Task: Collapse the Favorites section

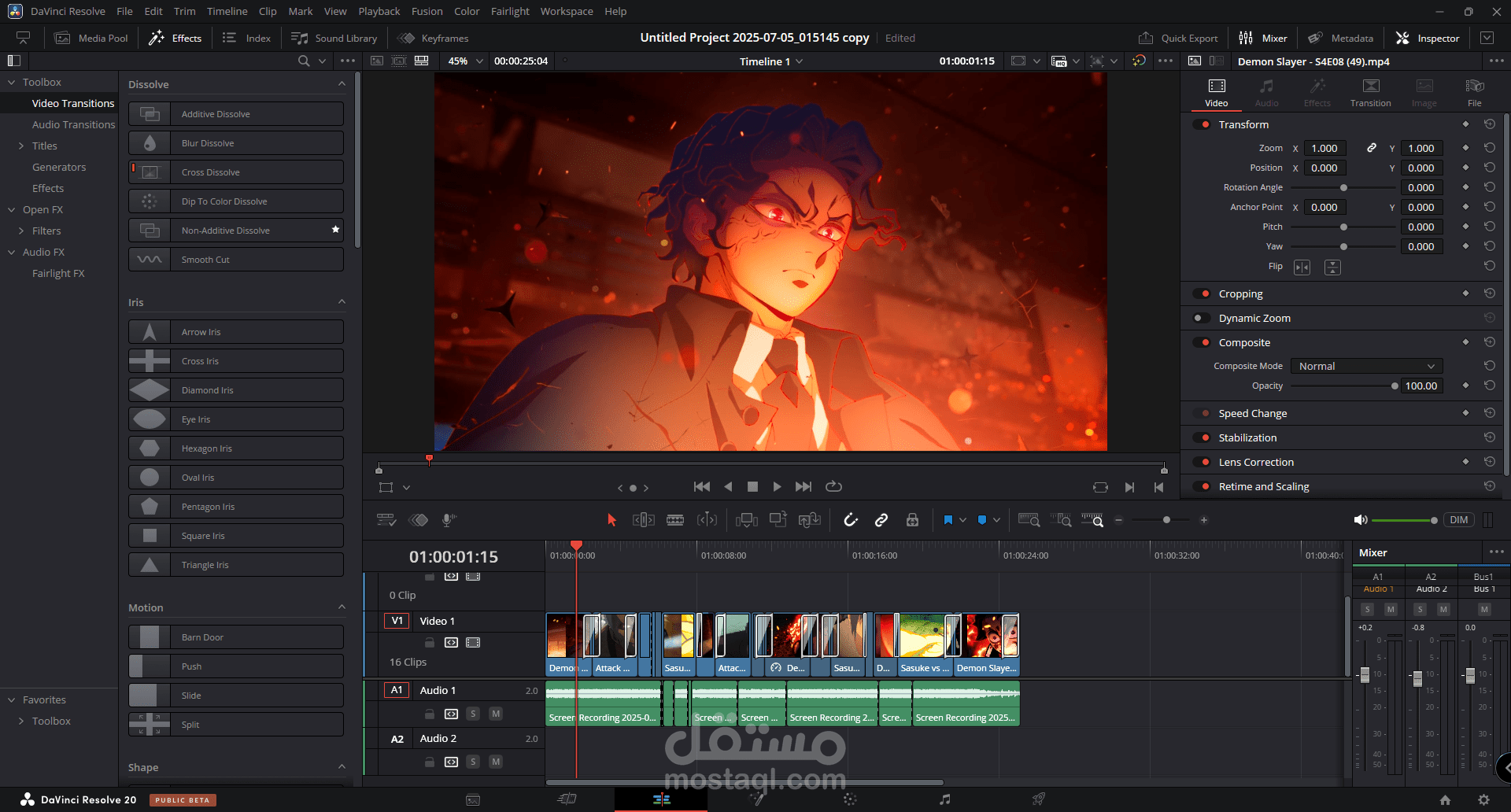Action: (12, 699)
